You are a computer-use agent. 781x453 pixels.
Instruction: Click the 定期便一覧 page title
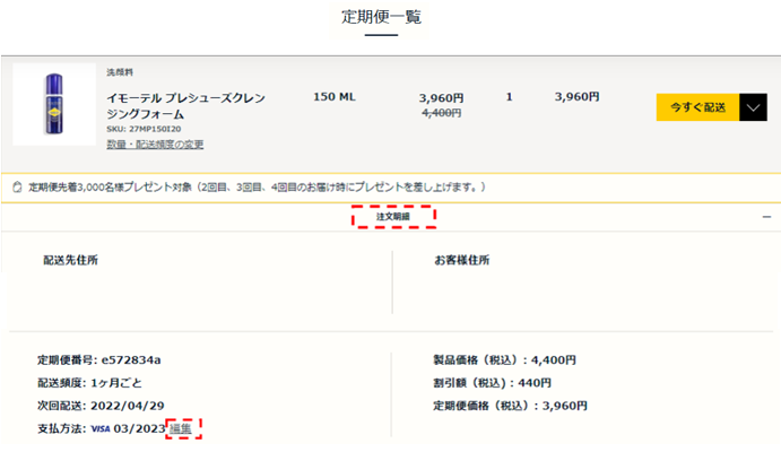[x=381, y=17]
